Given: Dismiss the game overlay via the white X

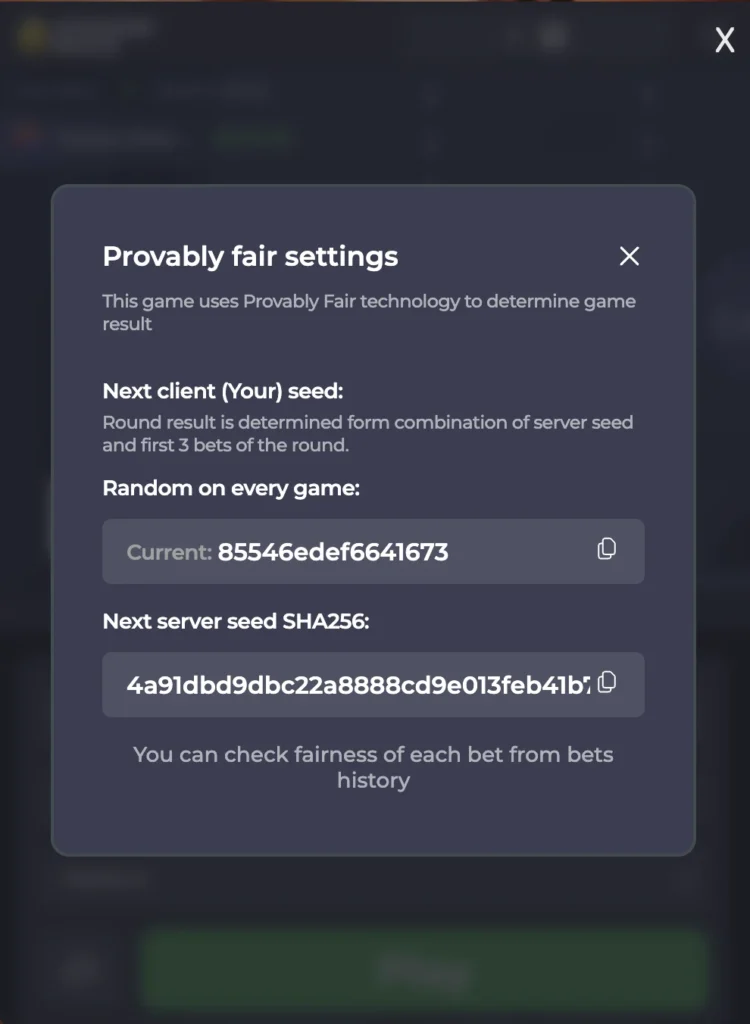Looking at the screenshot, I should 724,40.
